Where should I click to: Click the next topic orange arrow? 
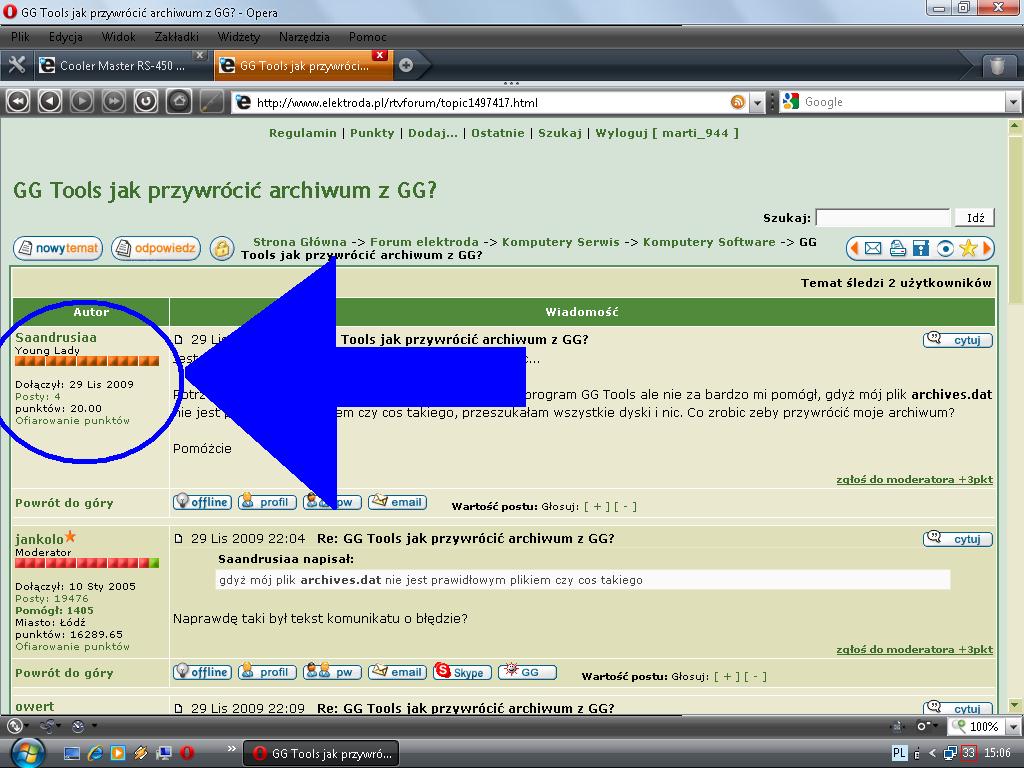point(987,248)
